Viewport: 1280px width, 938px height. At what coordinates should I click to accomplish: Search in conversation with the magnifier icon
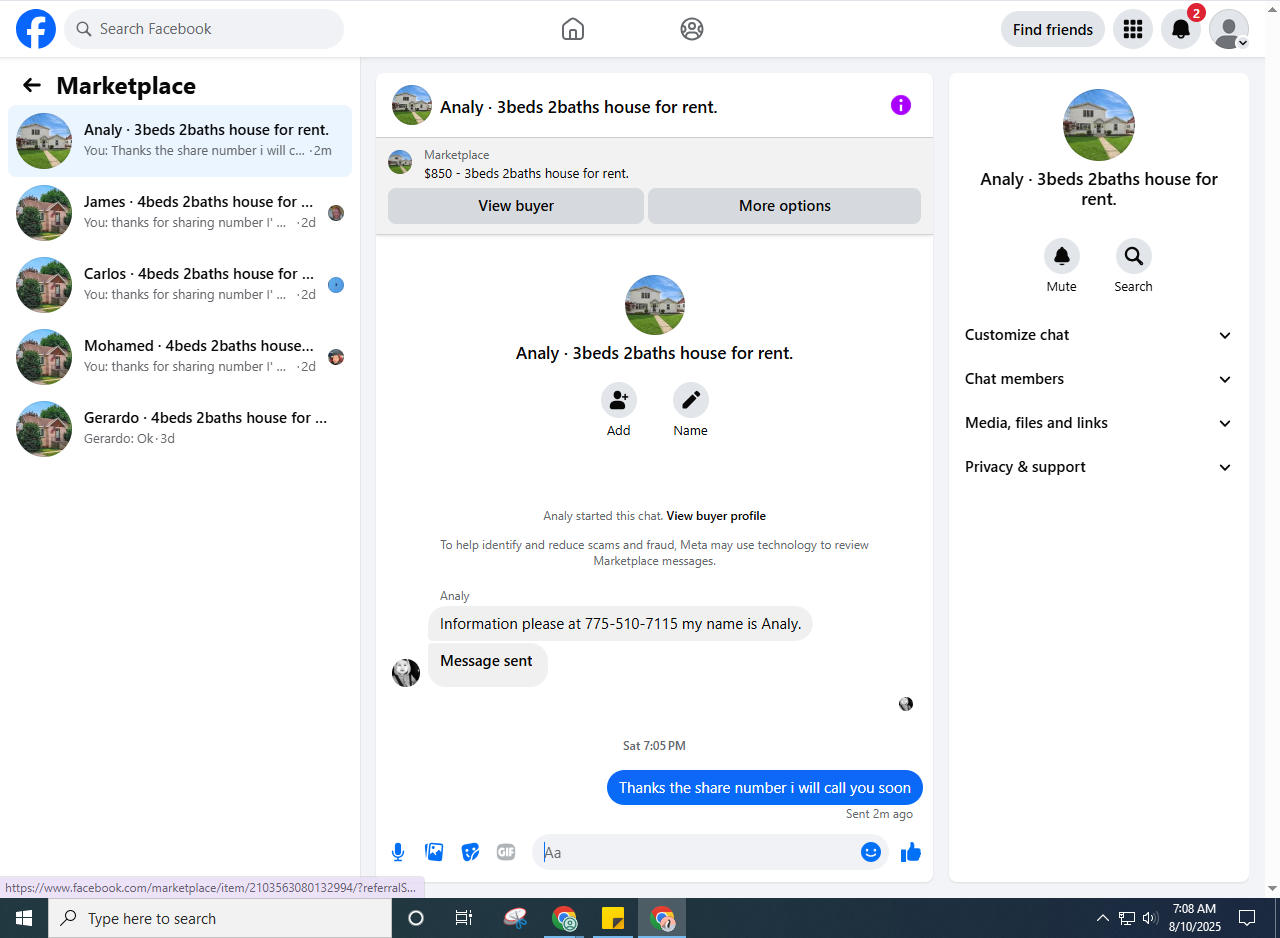(1134, 256)
